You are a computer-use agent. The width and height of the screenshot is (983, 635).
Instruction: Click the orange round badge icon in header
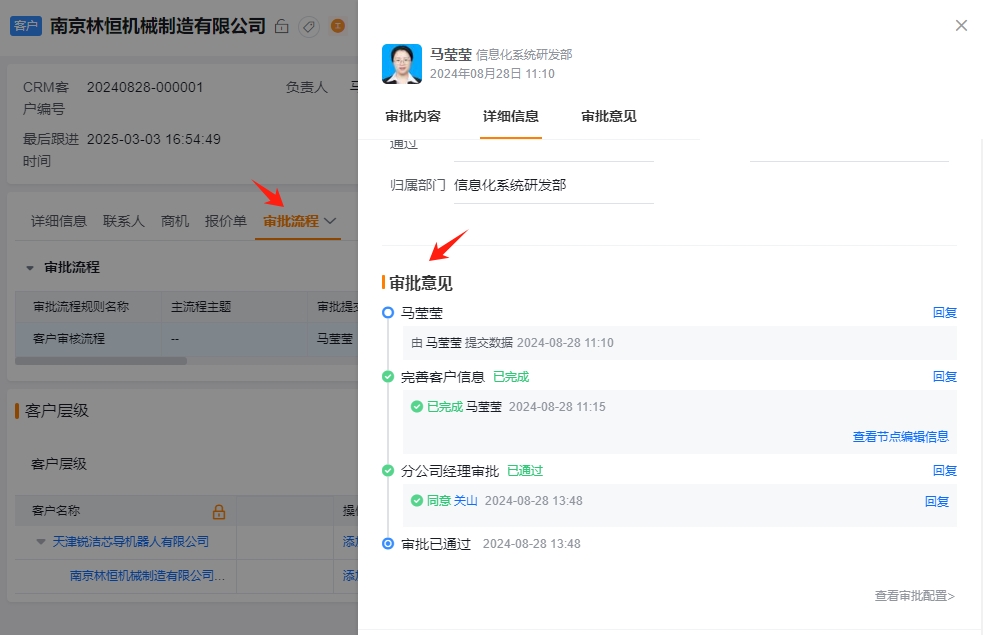(x=338, y=26)
